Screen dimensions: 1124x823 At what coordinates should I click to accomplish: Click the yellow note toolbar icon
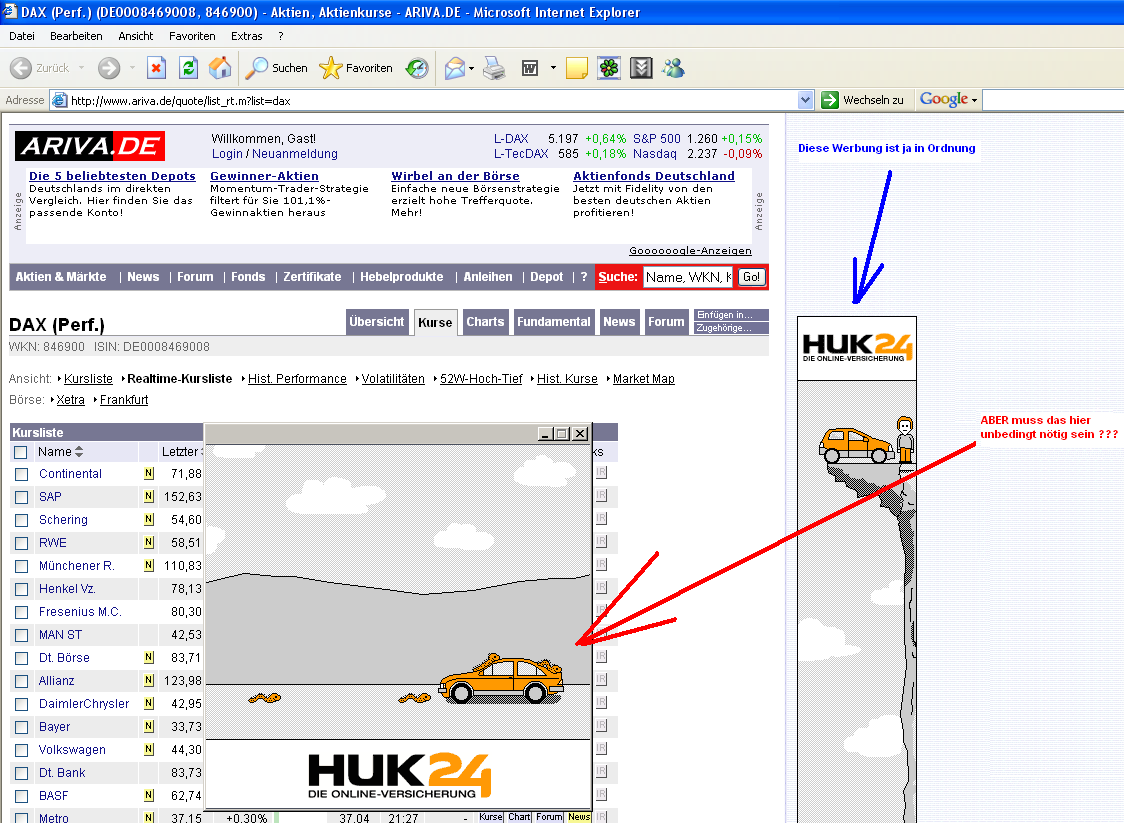tap(576, 68)
